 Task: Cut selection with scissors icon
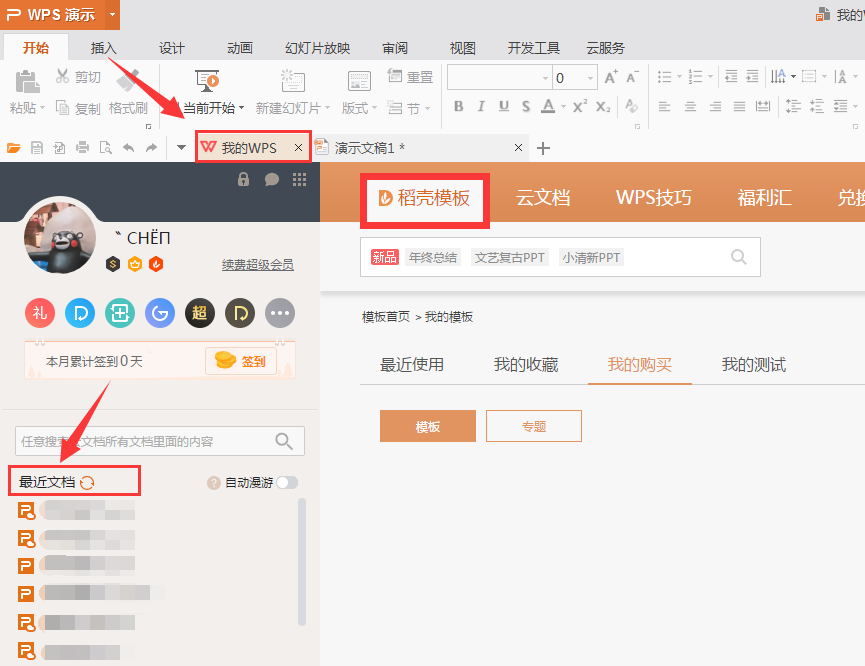coord(62,76)
